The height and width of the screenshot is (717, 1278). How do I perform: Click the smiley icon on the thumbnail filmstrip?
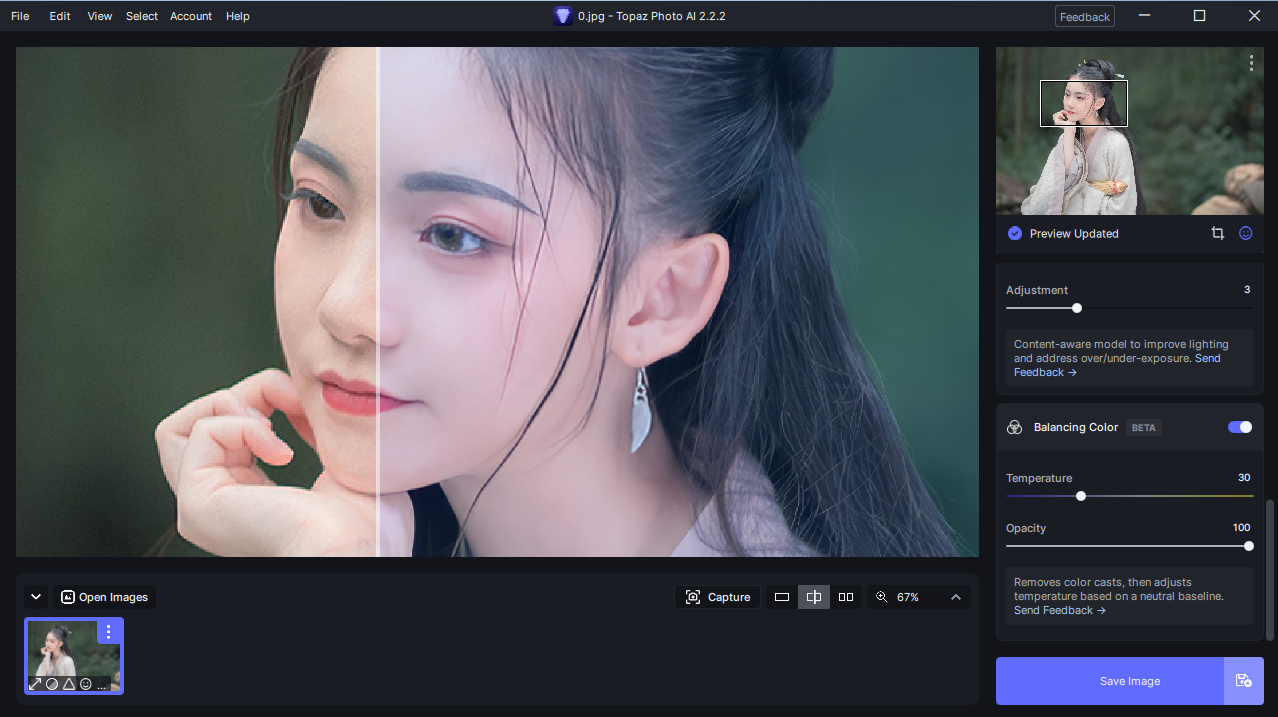pos(87,684)
